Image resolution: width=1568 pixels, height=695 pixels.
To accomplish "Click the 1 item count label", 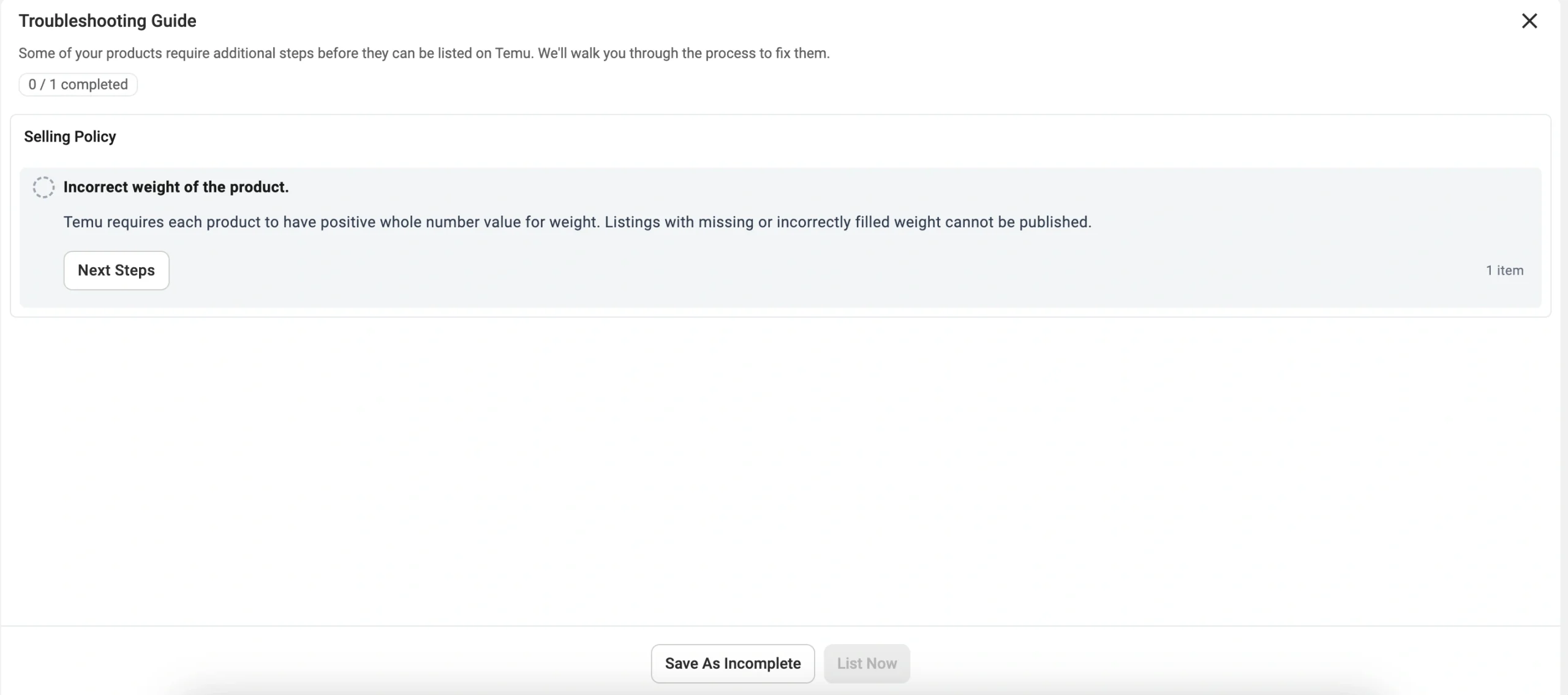I will click(x=1504, y=270).
